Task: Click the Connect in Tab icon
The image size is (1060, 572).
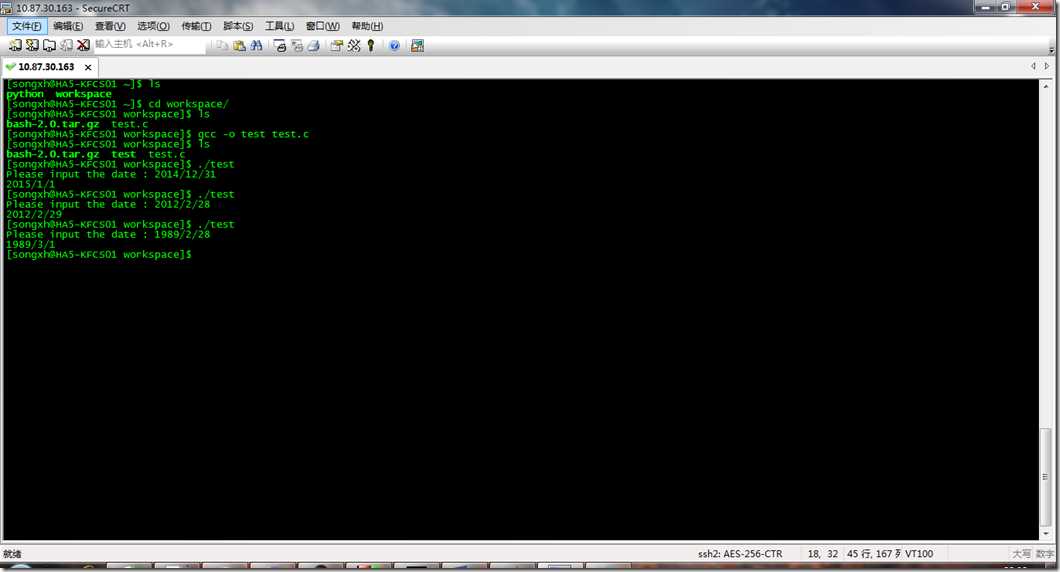Action: click(x=49, y=45)
